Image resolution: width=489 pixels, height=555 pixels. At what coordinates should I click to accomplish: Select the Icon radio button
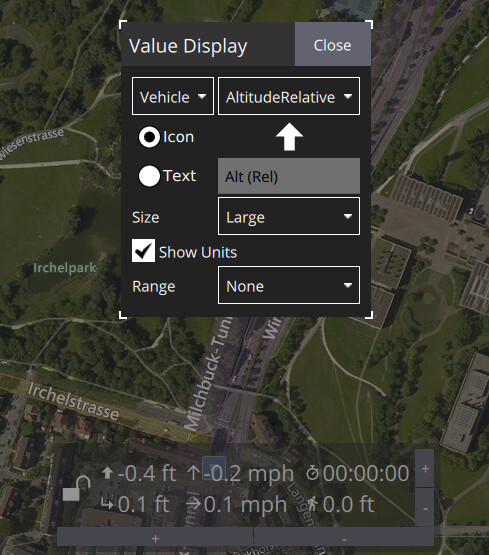tap(149, 137)
